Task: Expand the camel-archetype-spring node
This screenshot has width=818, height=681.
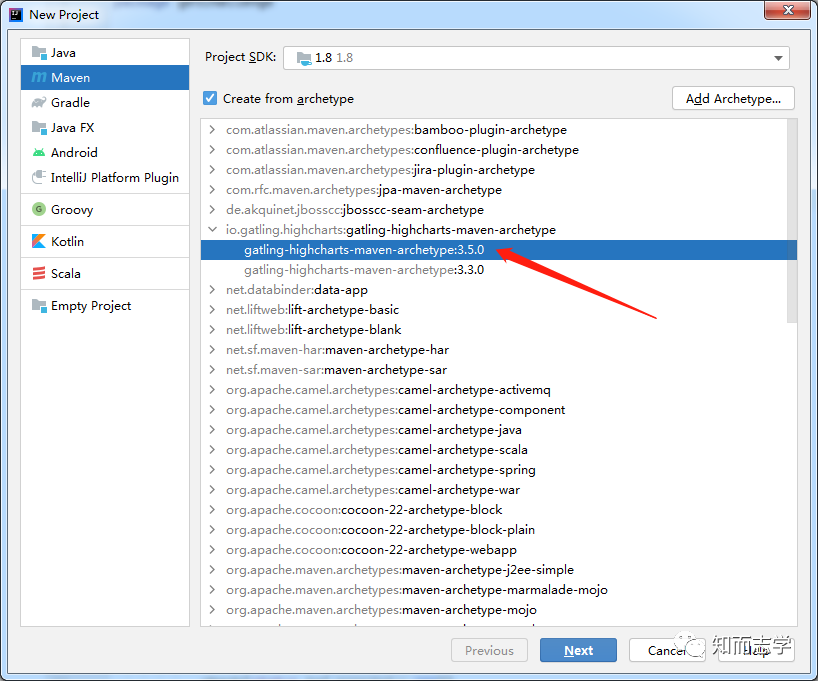Action: pyautogui.click(x=212, y=469)
